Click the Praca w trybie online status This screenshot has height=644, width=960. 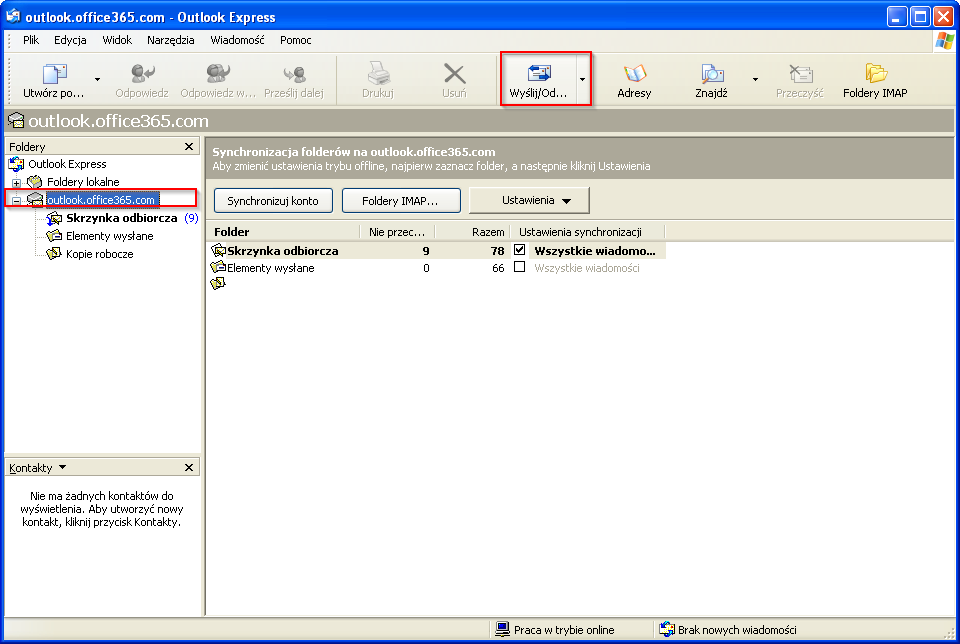(555, 629)
